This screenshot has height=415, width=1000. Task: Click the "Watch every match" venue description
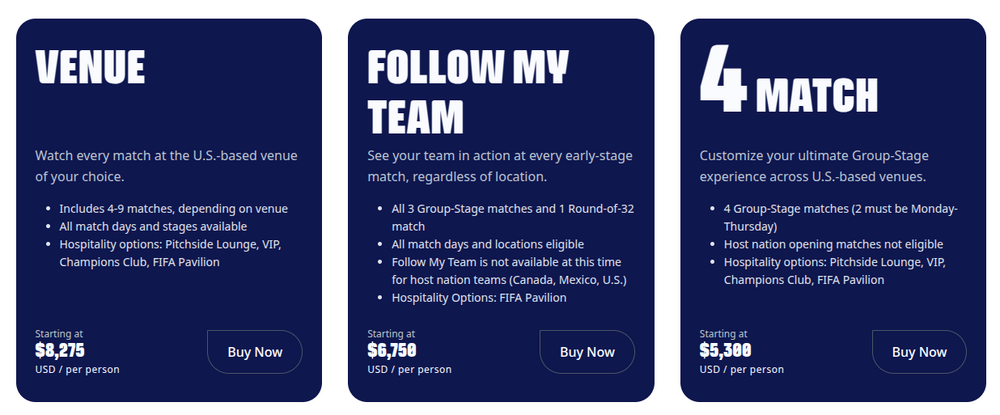tap(166, 166)
